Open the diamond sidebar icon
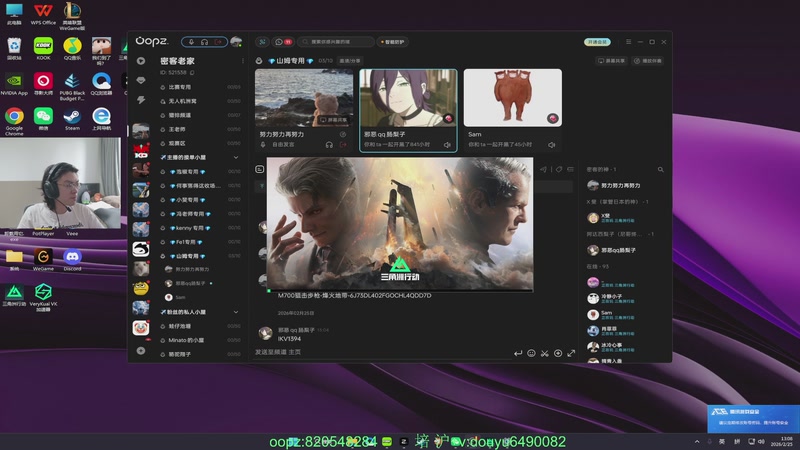The image size is (800, 450). [x=141, y=81]
